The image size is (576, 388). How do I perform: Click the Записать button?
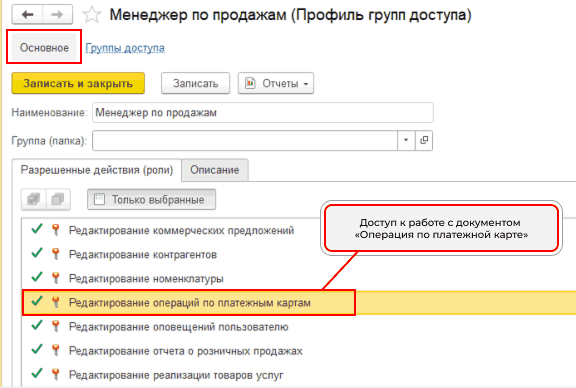pyautogui.click(x=195, y=83)
